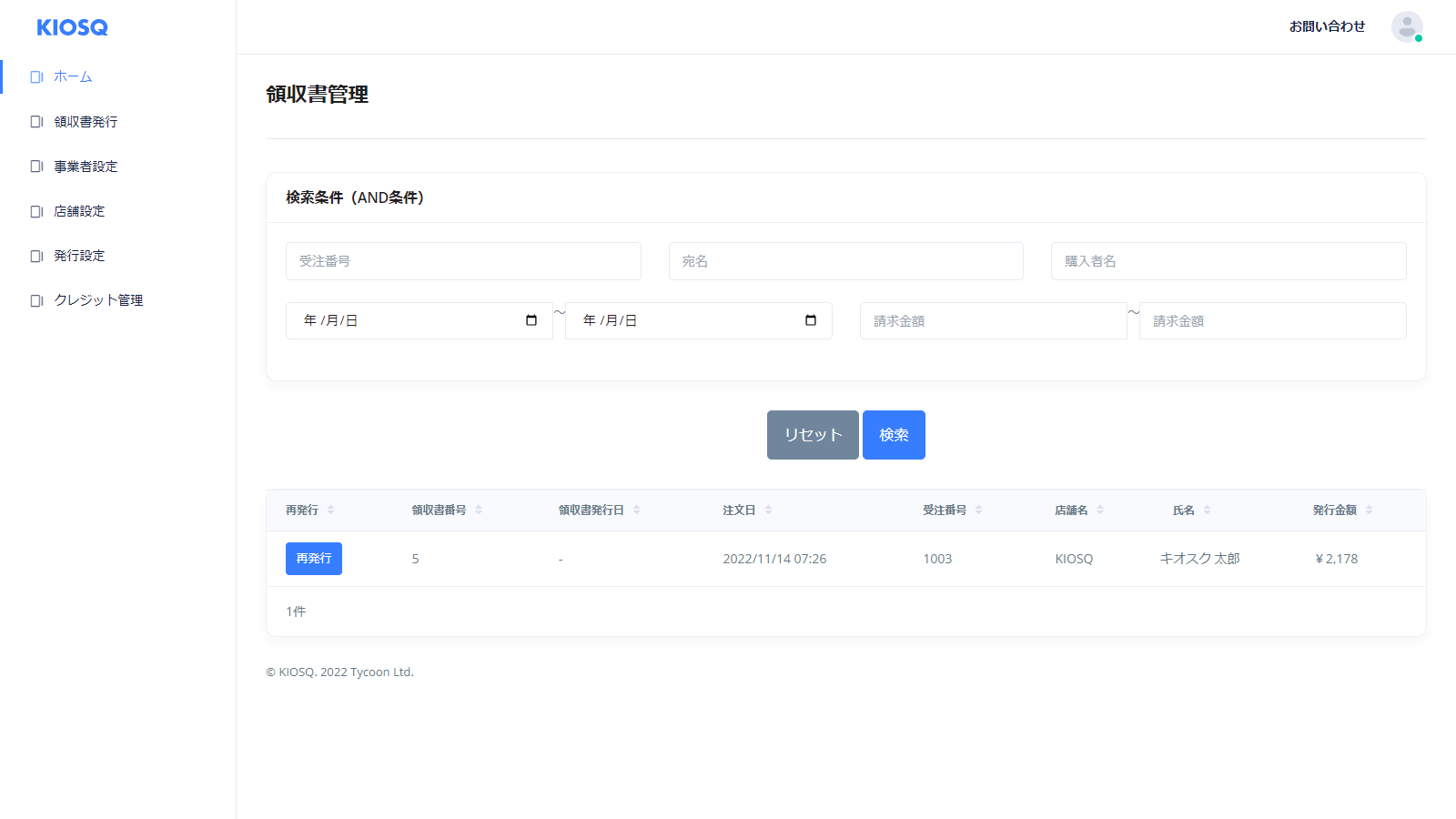Screen dimensions: 1456x819
Task: Sort table by 領収書番号 column
Action: pyautogui.click(x=479, y=511)
